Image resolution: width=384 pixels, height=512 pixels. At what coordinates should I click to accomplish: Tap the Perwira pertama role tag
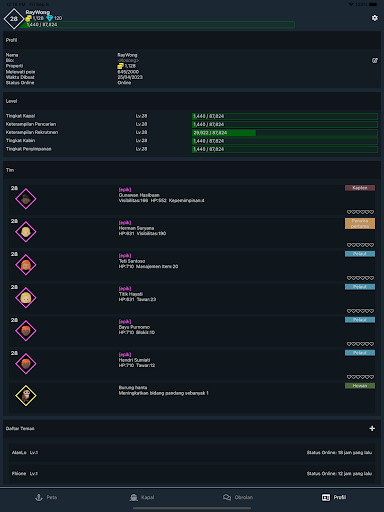[x=360, y=224]
